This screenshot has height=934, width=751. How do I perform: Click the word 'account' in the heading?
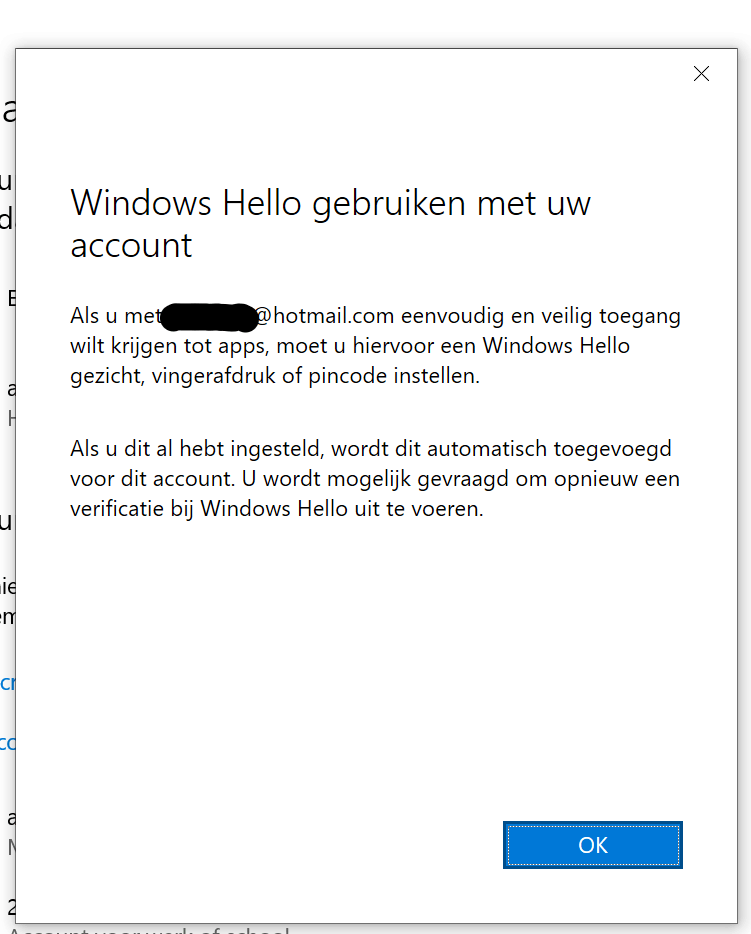(131, 245)
